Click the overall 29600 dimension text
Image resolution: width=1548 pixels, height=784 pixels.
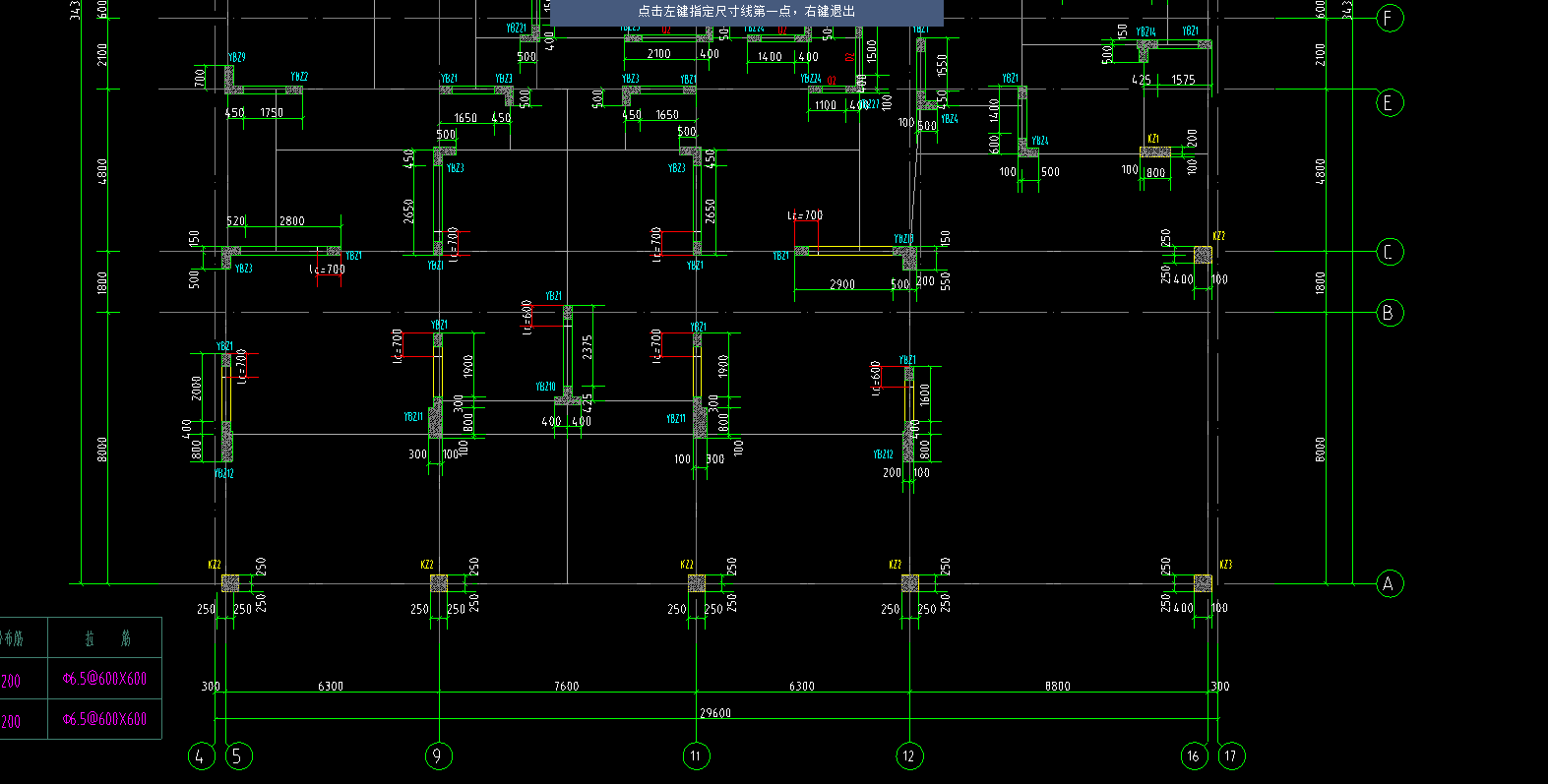click(715, 713)
